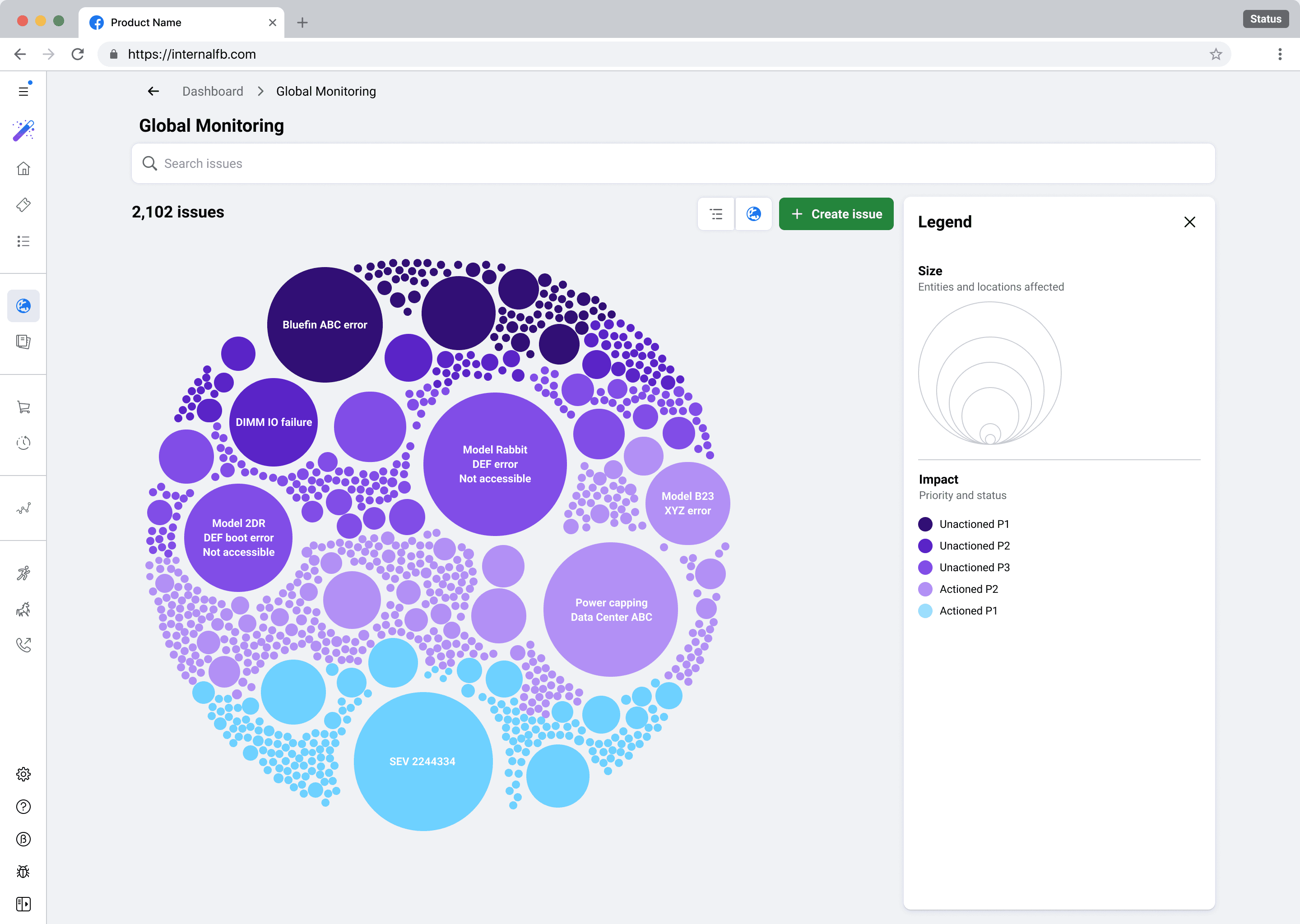Click the magic wand sidebar icon
The height and width of the screenshot is (924, 1300).
click(23, 130)
